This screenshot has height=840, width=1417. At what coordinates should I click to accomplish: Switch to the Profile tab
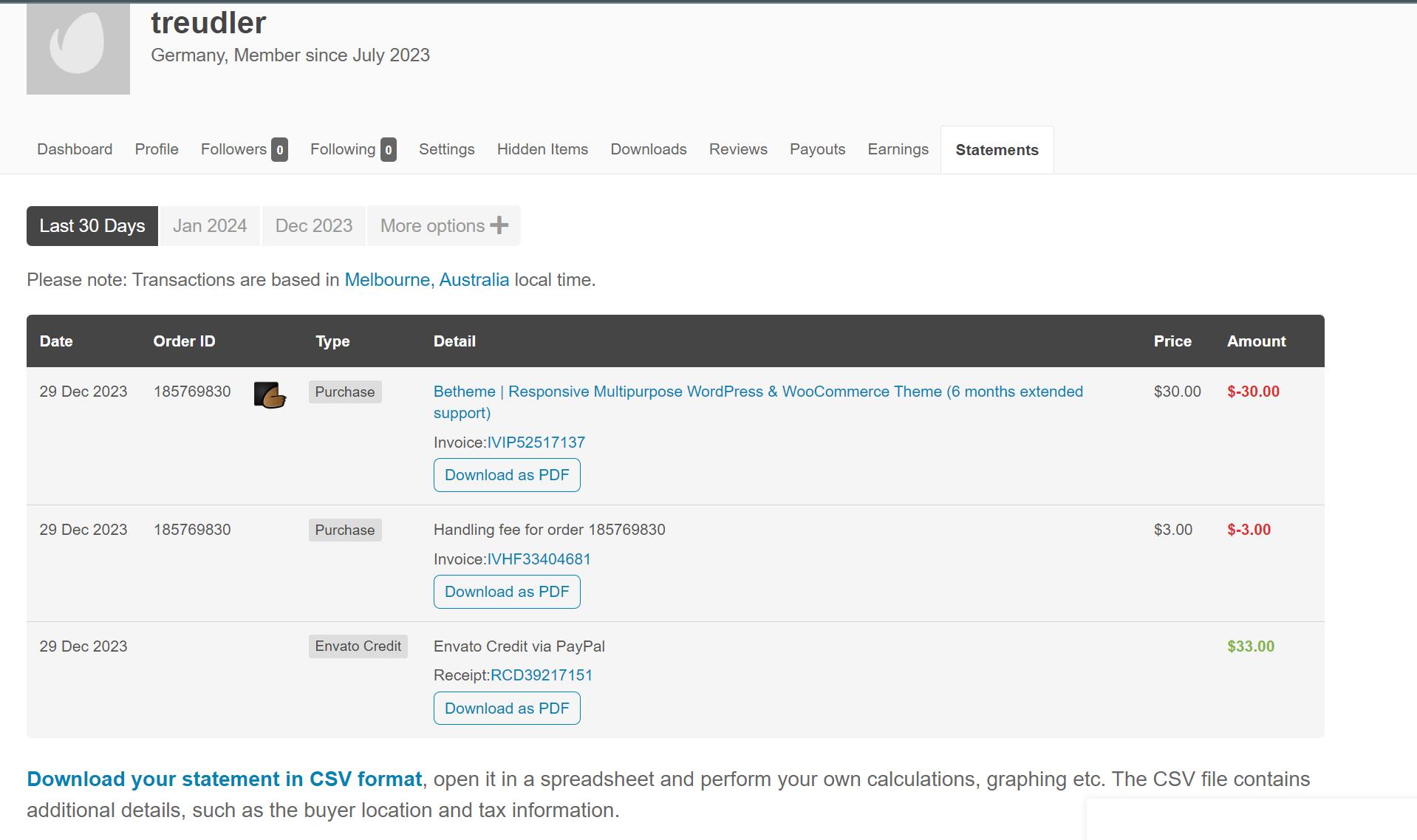pyautogui.click(x=157, y=149)
